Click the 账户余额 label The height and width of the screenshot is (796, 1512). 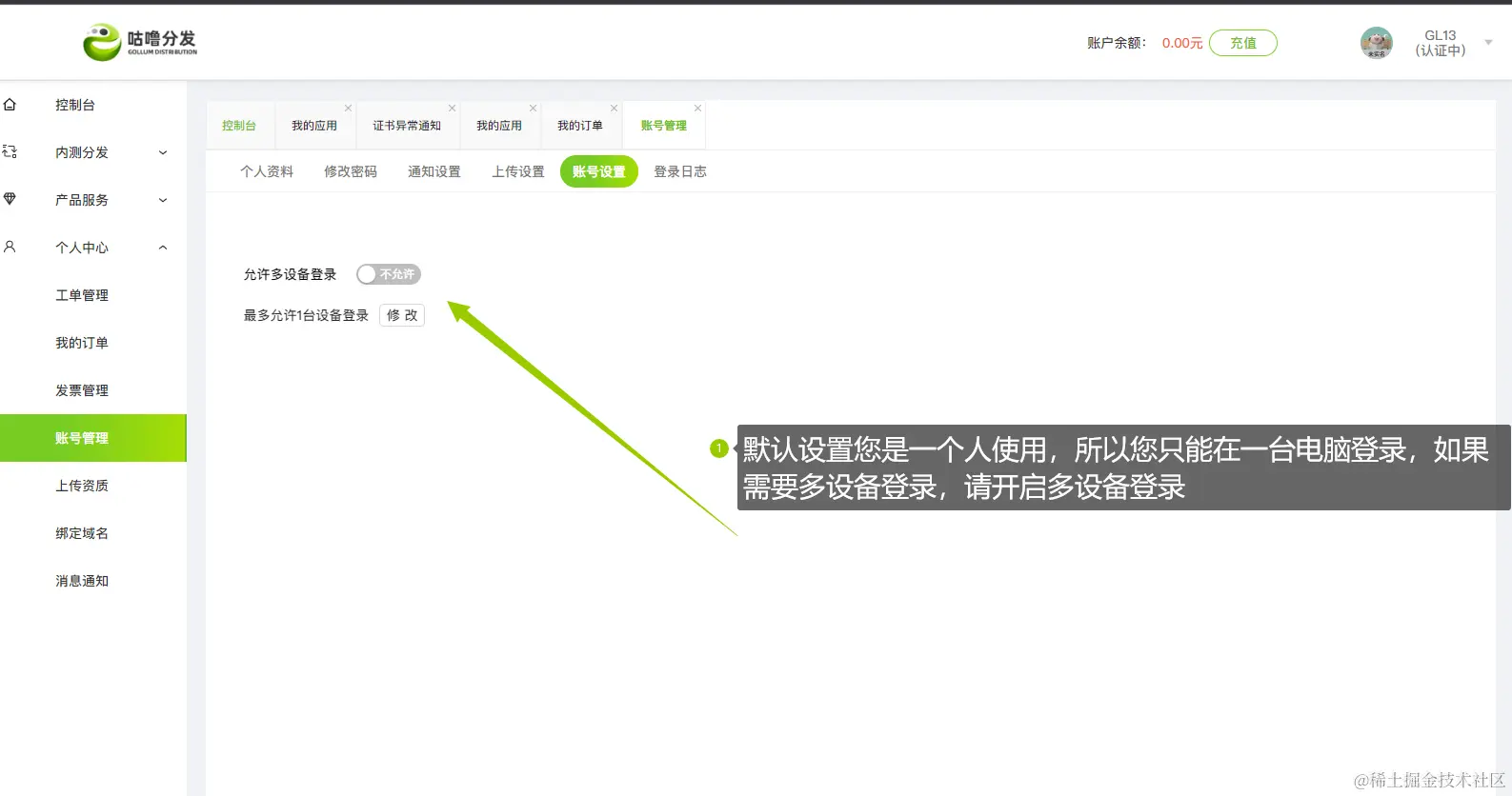pyautogui.click(x=1117, y=43)
